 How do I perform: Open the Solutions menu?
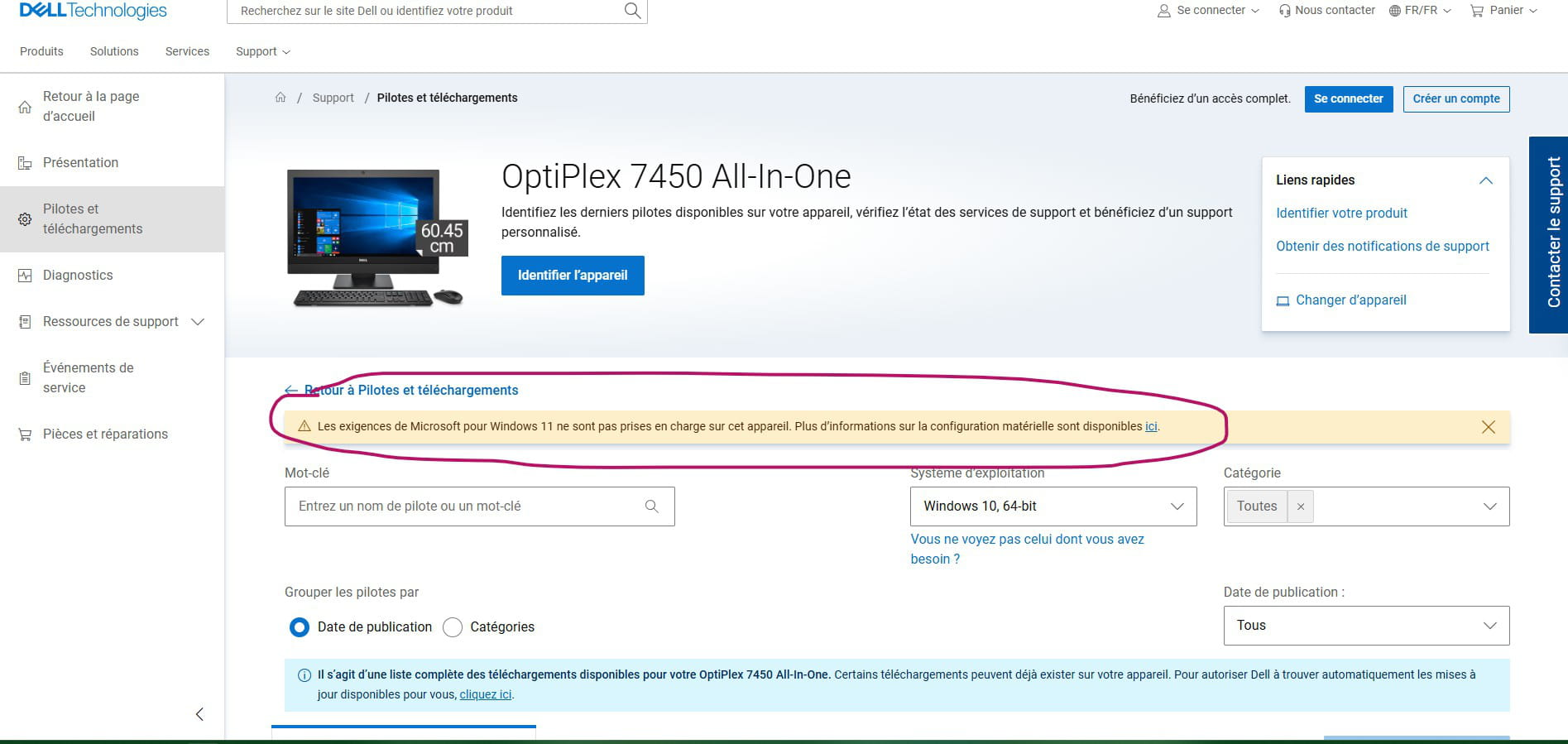tap(114, 51)
